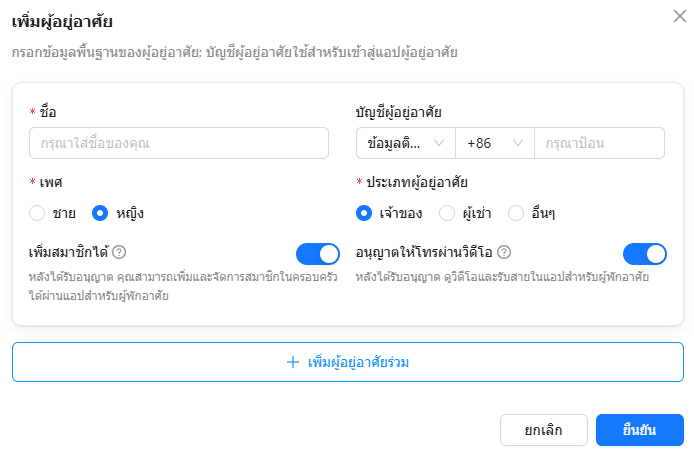Toggle the เพิ่มสมาชิกได้ switch
Image resolution: width=694 pixels, height=454 pixels.
point(318,254)
